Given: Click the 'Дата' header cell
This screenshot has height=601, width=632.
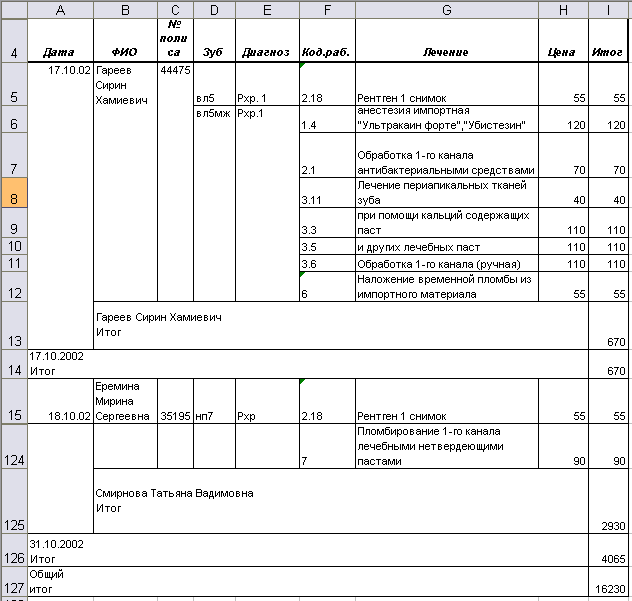Looking at the screenshot, I should coord(60,40).
